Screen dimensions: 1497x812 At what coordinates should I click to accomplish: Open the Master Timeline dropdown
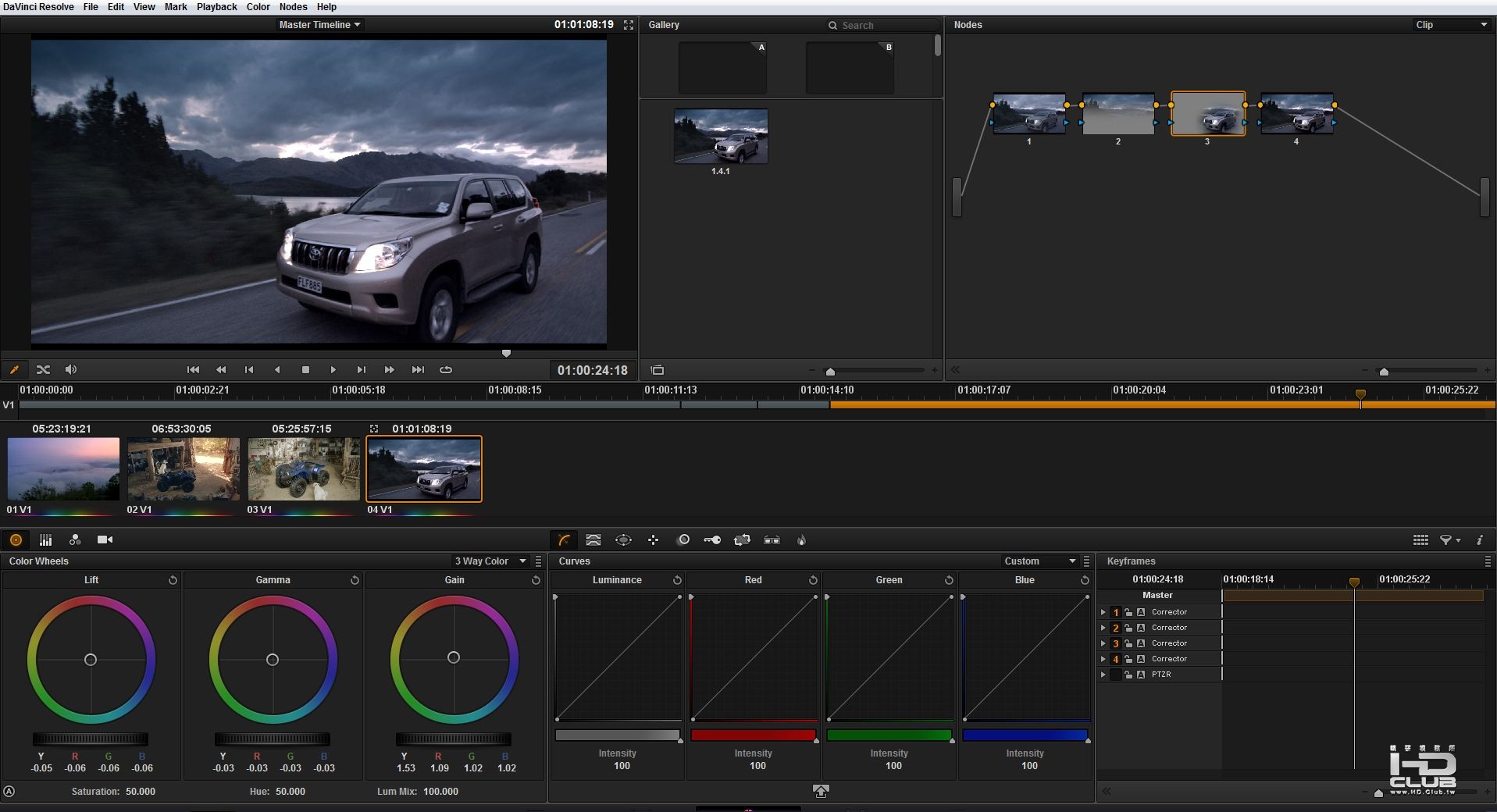(x=319, y=25)
